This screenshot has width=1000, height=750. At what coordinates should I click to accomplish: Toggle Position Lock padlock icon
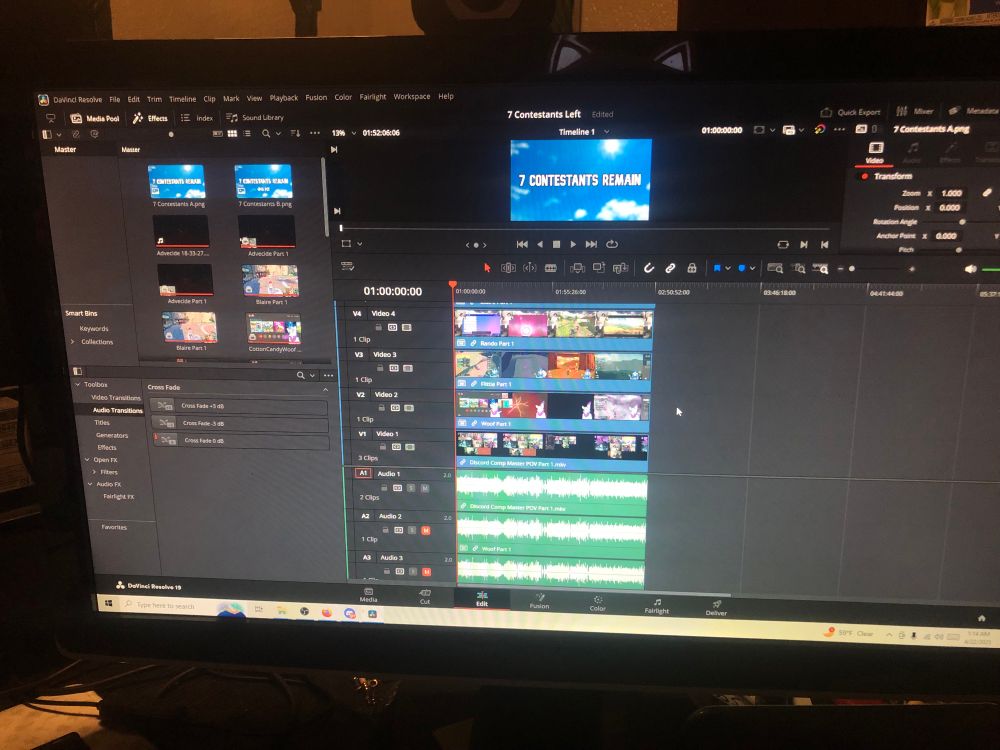click(691, 268)
